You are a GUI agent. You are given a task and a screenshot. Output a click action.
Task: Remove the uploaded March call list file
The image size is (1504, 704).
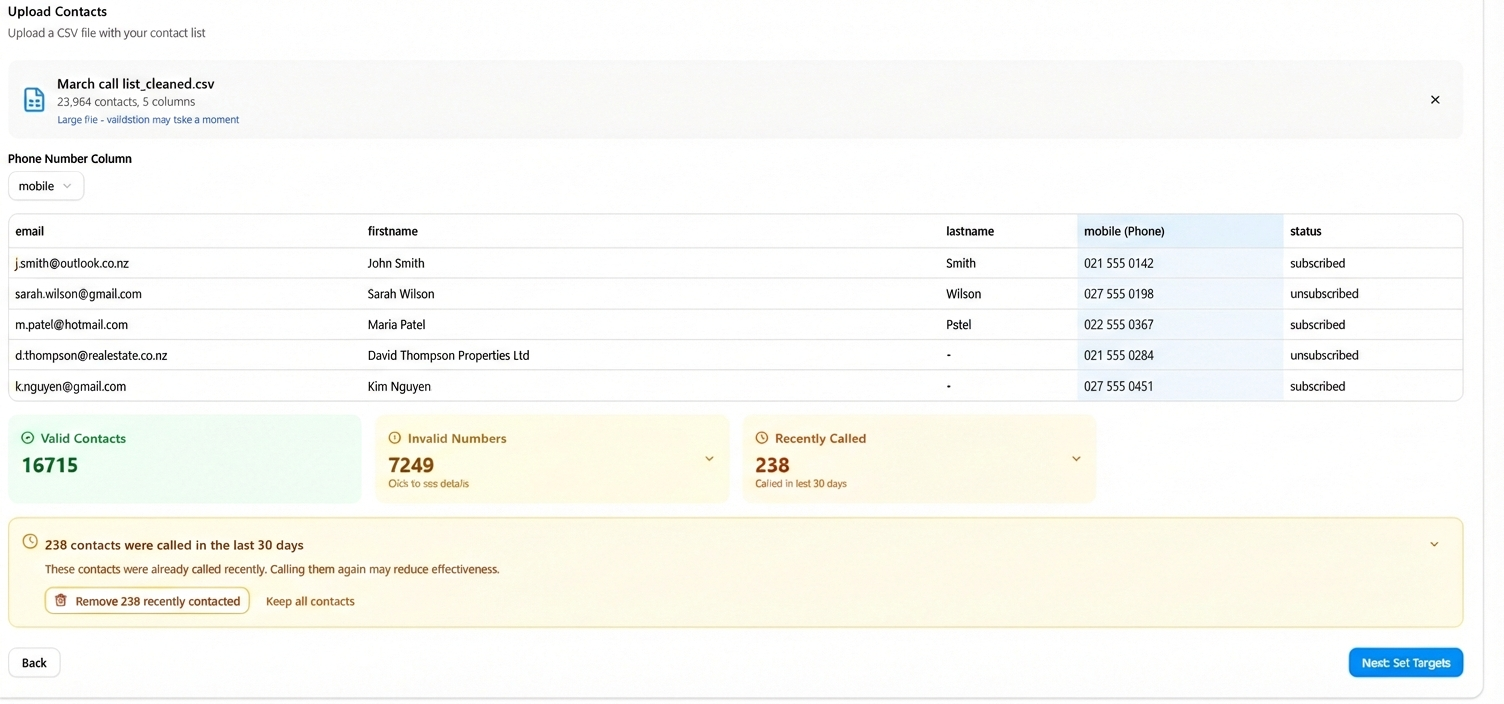click(1434, 100)
